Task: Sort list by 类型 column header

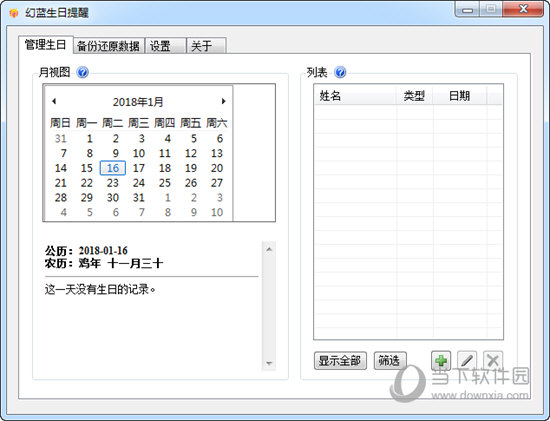Action: pos(414,95)
